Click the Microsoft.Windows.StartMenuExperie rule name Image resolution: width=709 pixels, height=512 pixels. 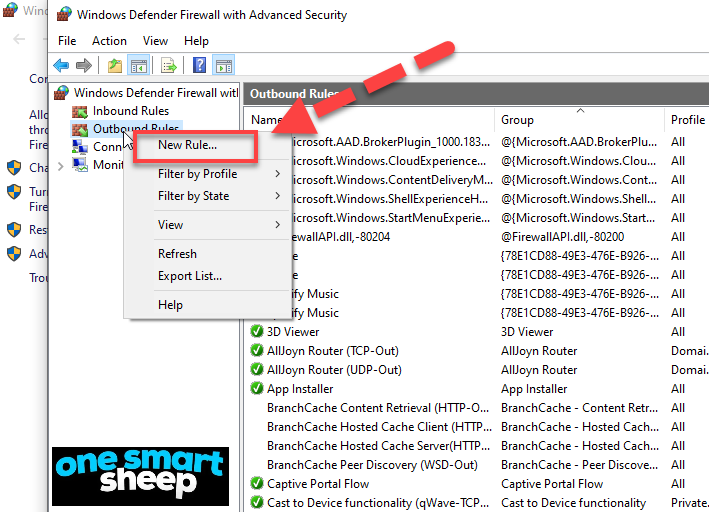point(391,218)
